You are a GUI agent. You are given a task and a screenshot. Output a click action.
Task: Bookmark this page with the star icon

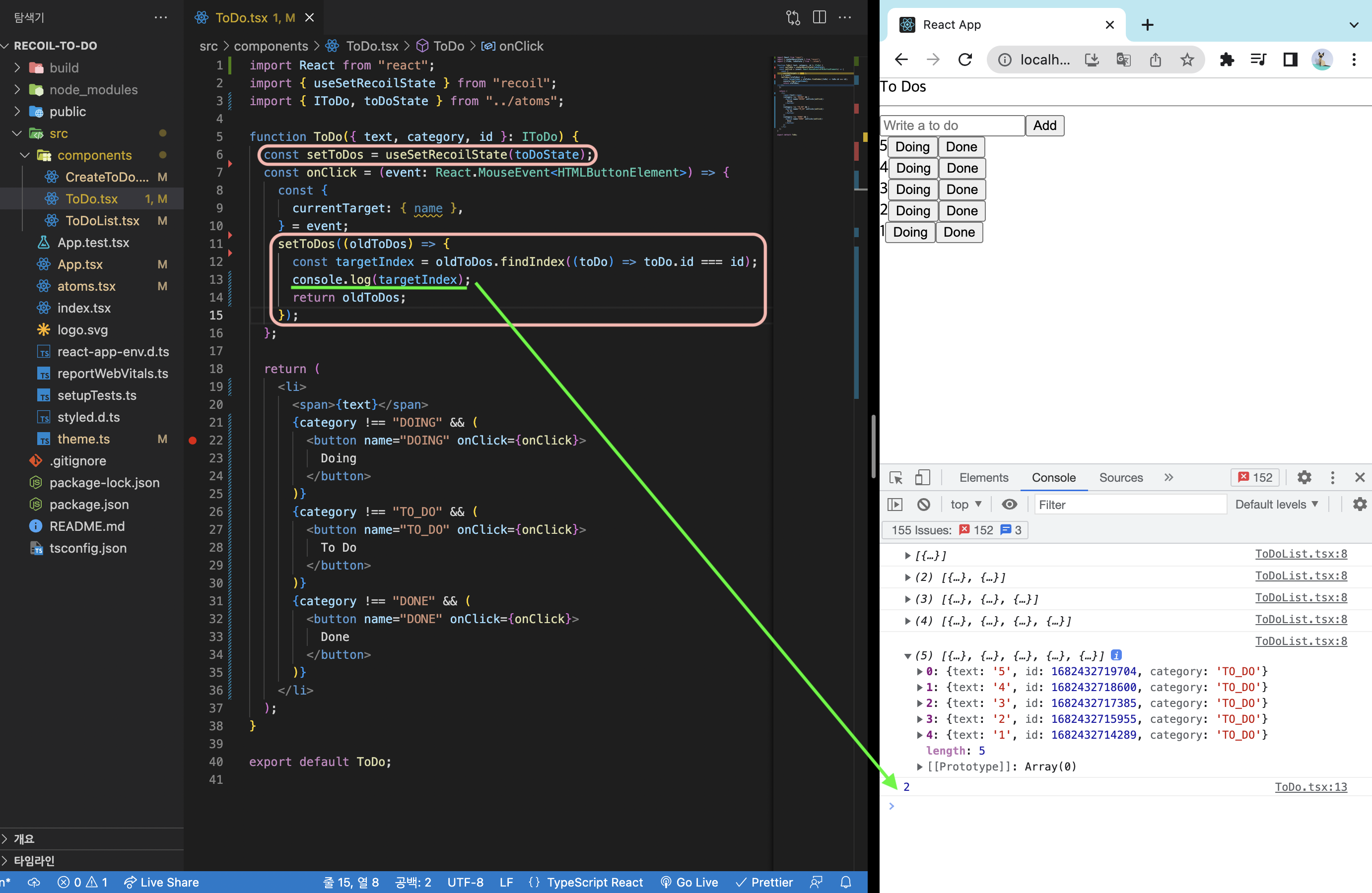1186,60
